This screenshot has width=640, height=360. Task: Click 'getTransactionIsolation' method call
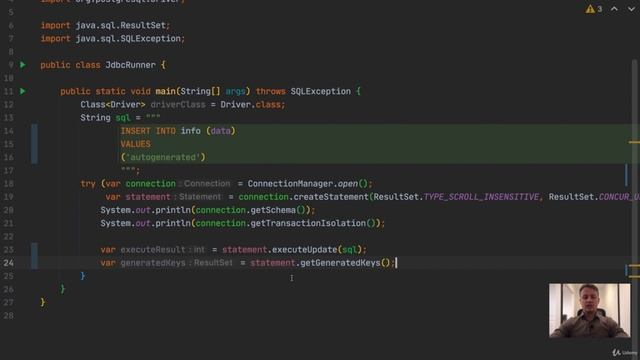click(308, 223)
